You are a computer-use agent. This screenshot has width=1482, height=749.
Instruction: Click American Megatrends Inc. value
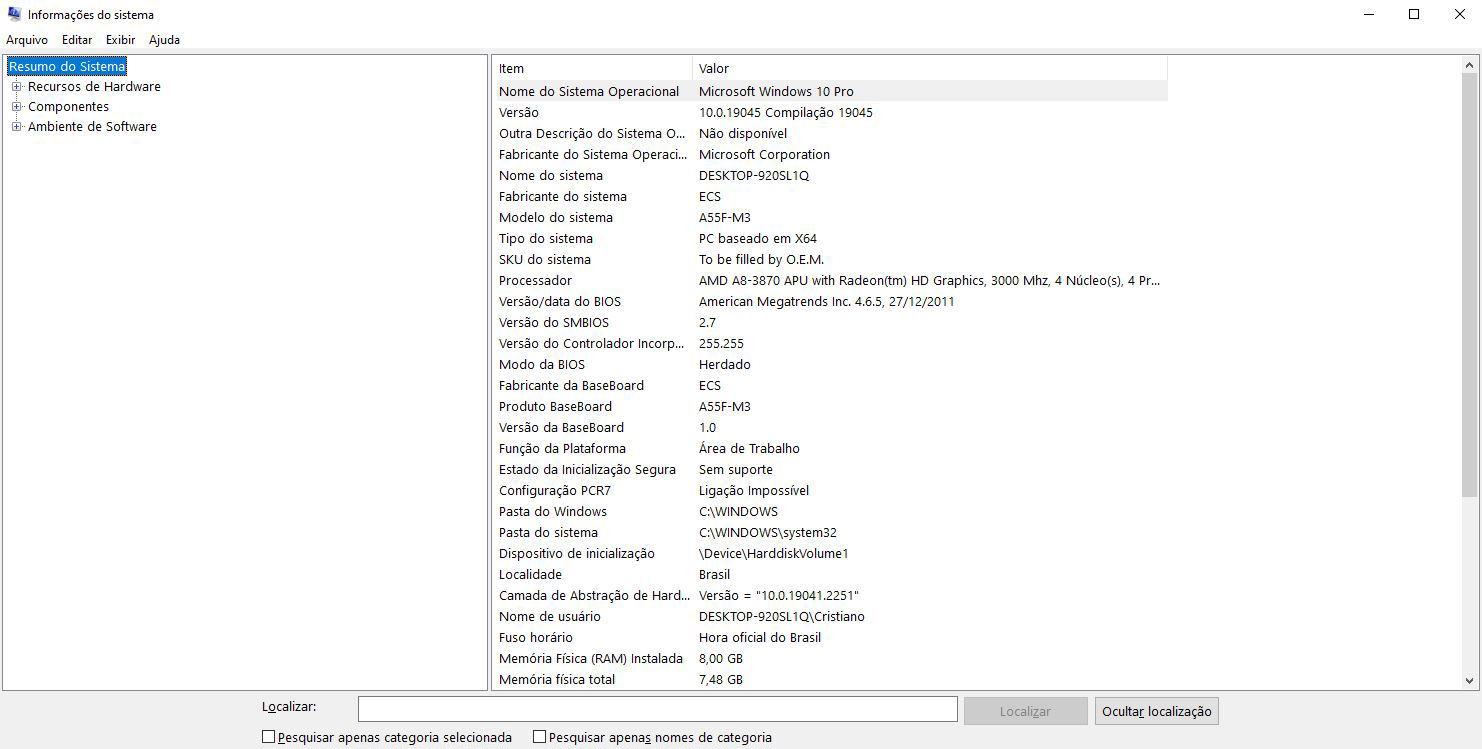(827, 301)
